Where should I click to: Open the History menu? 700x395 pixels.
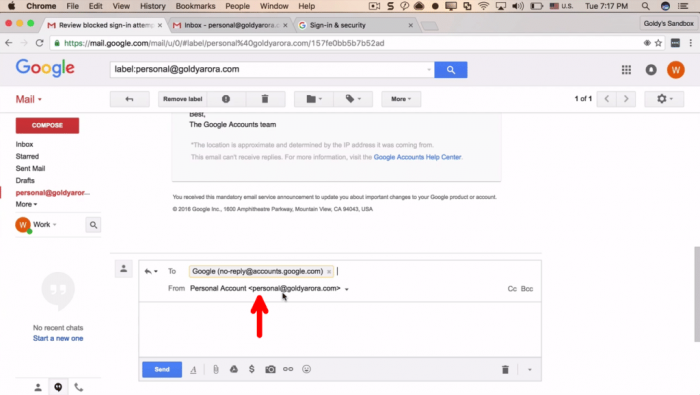click(x=153, y=6)
